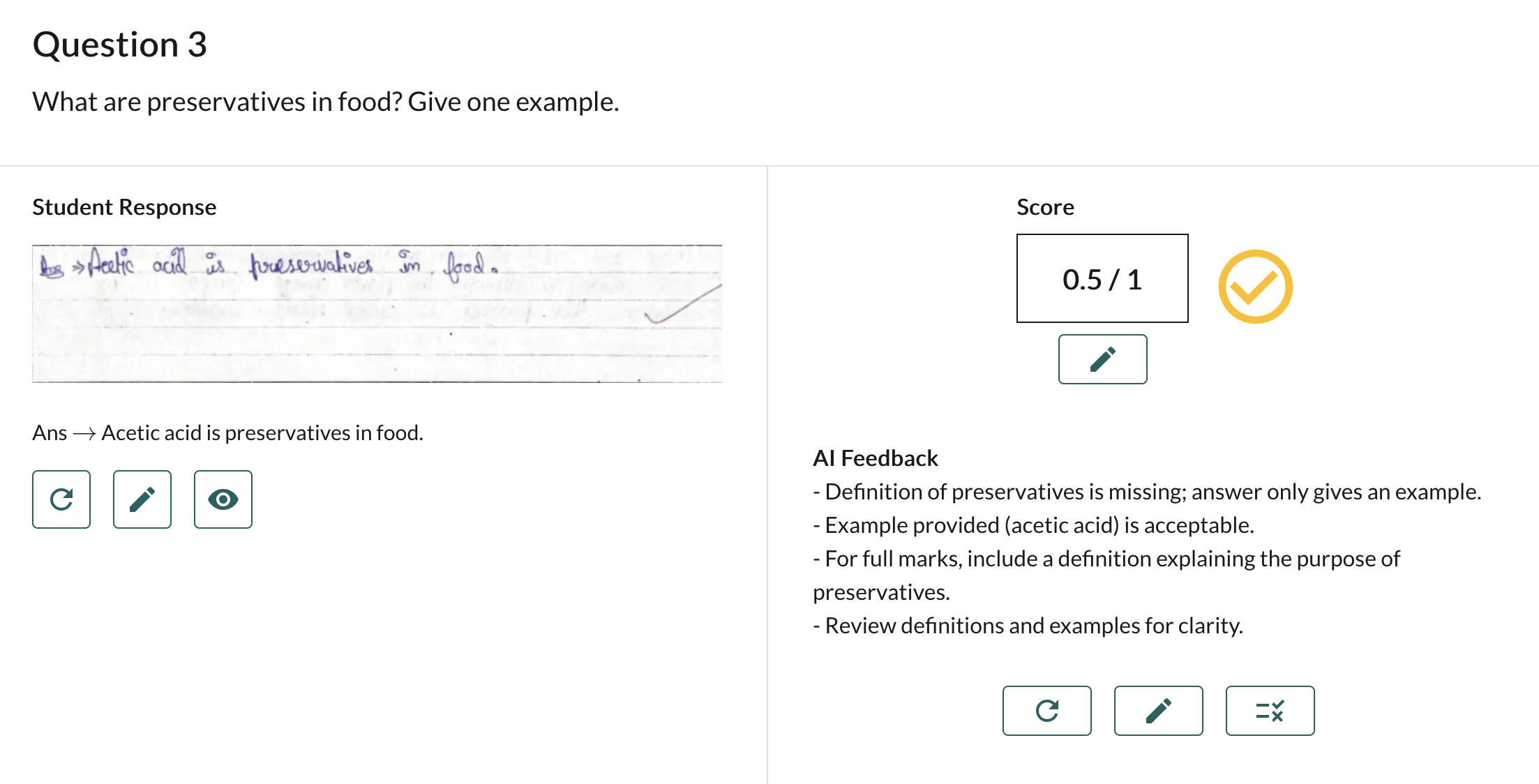This screenshot has width=1539, height=784.
Task: Open the feedback checklist review icon
Action: point(1270,711)
